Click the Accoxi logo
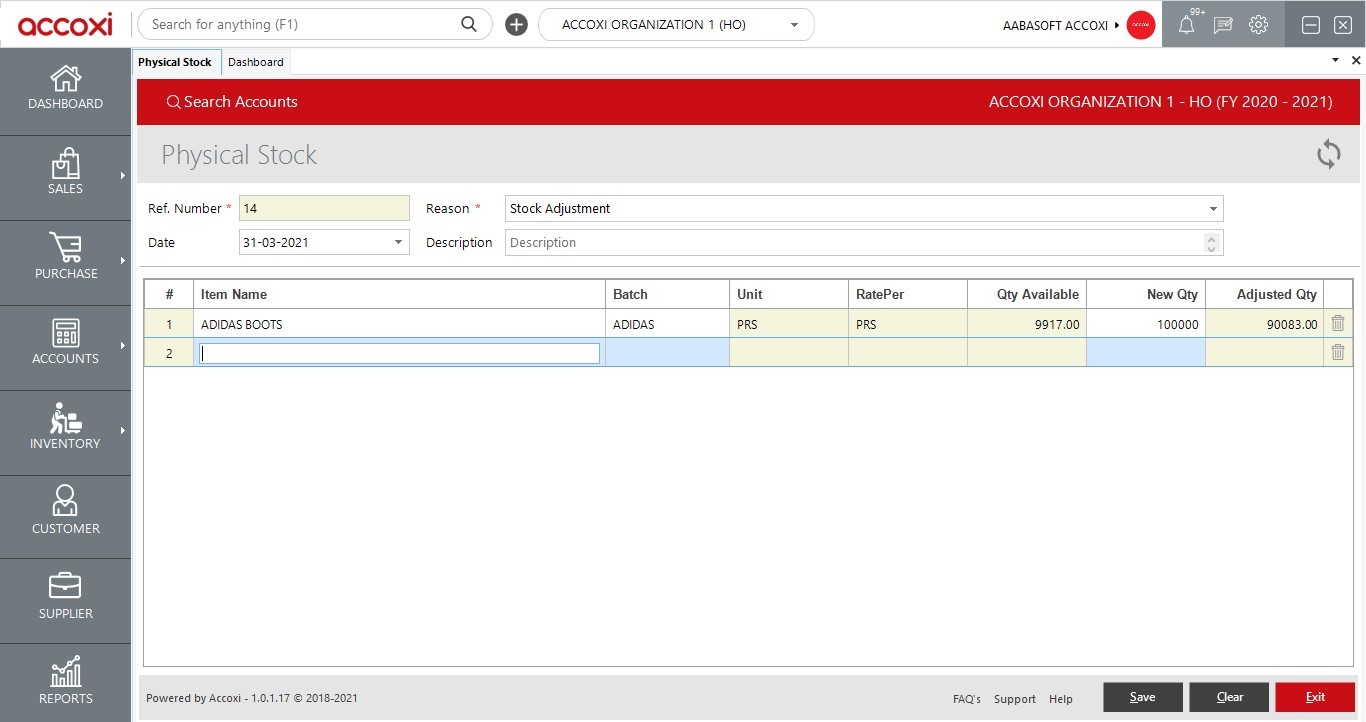Viewport: 1366px width, 722px height. pyautogui.click(x=65, y=24)
